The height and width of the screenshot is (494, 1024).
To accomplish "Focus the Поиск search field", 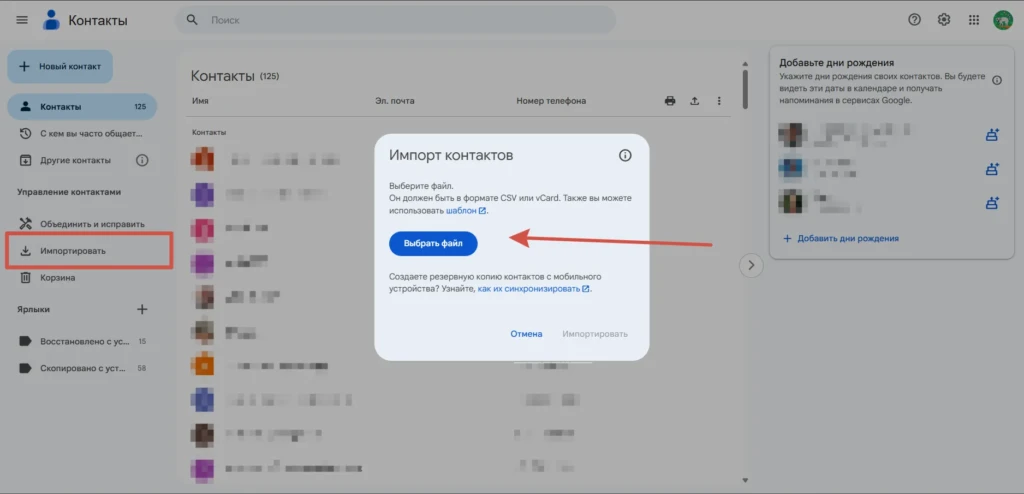I will (x=395, y=20).
